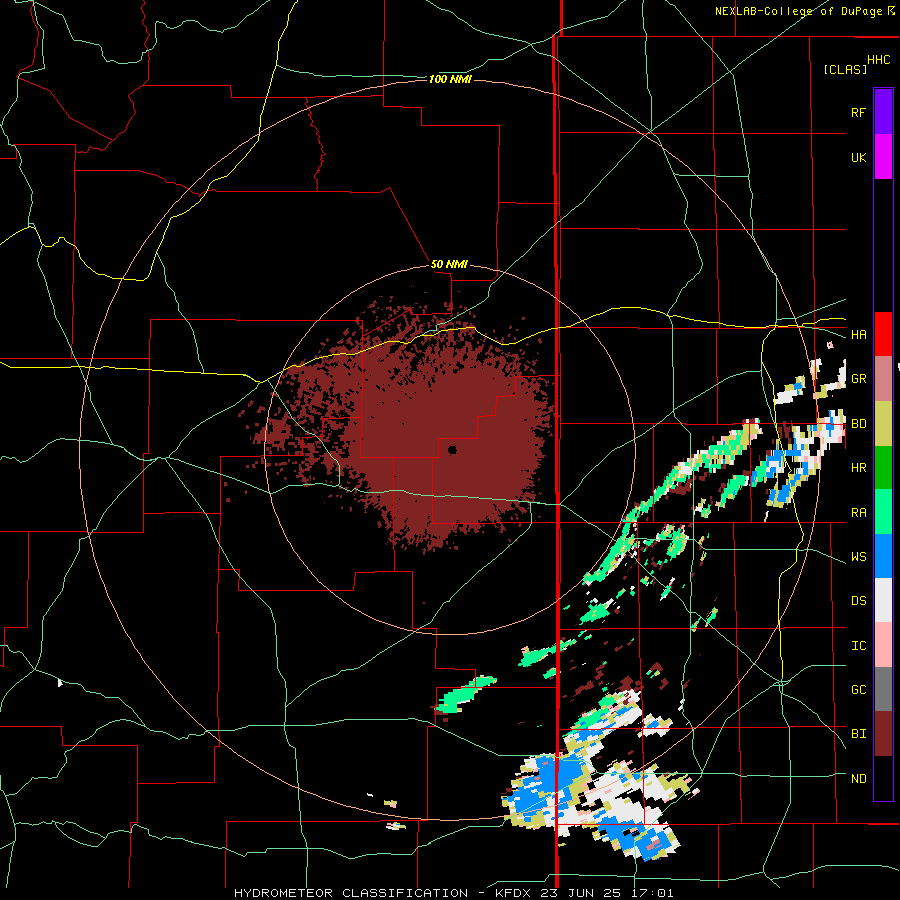The height and width of the screenshot is (900, 900).
Task: Click the 'GR' legend label
Action: (858, 379)
